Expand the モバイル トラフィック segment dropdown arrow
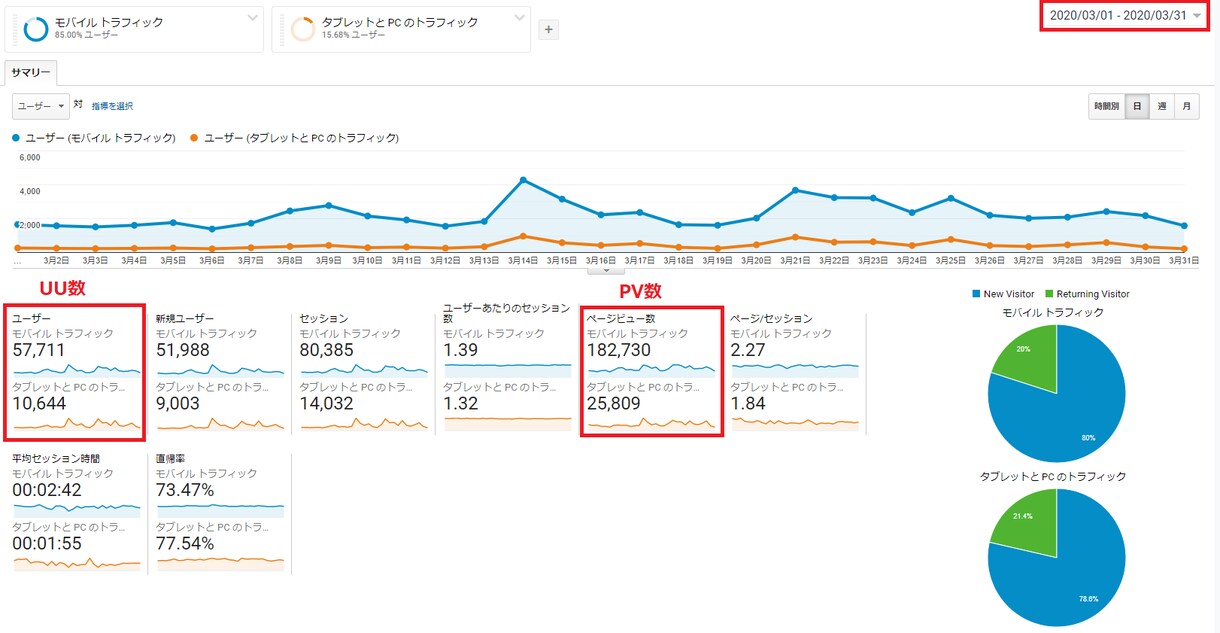Viewport: 1220px width, 633px height. click(252, 18)
